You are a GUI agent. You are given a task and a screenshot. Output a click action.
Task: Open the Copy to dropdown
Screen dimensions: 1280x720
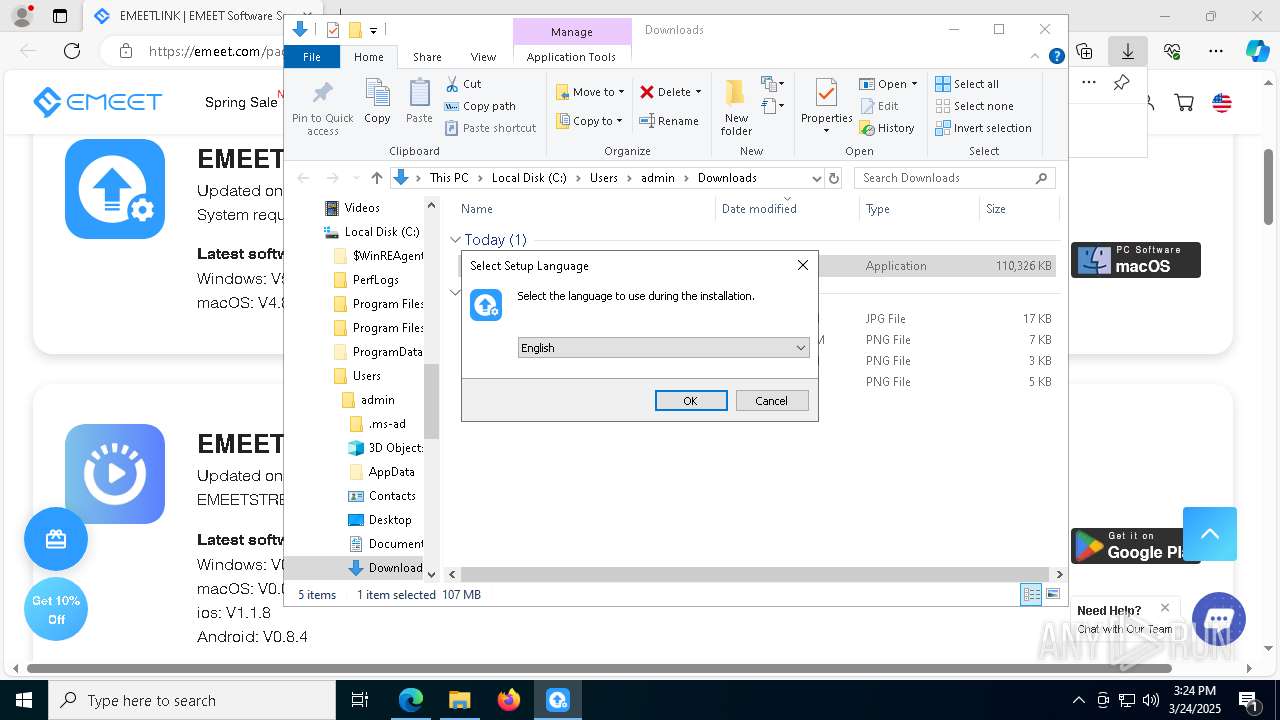(590, 121)
